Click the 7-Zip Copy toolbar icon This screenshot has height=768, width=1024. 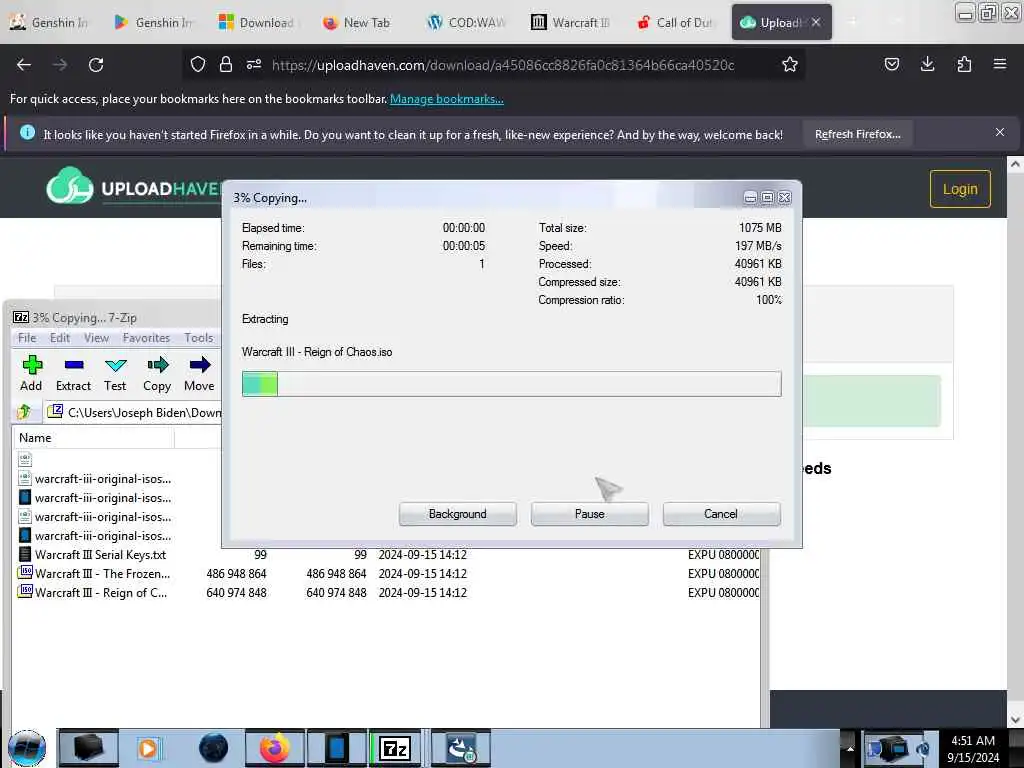tap(157, 374)
